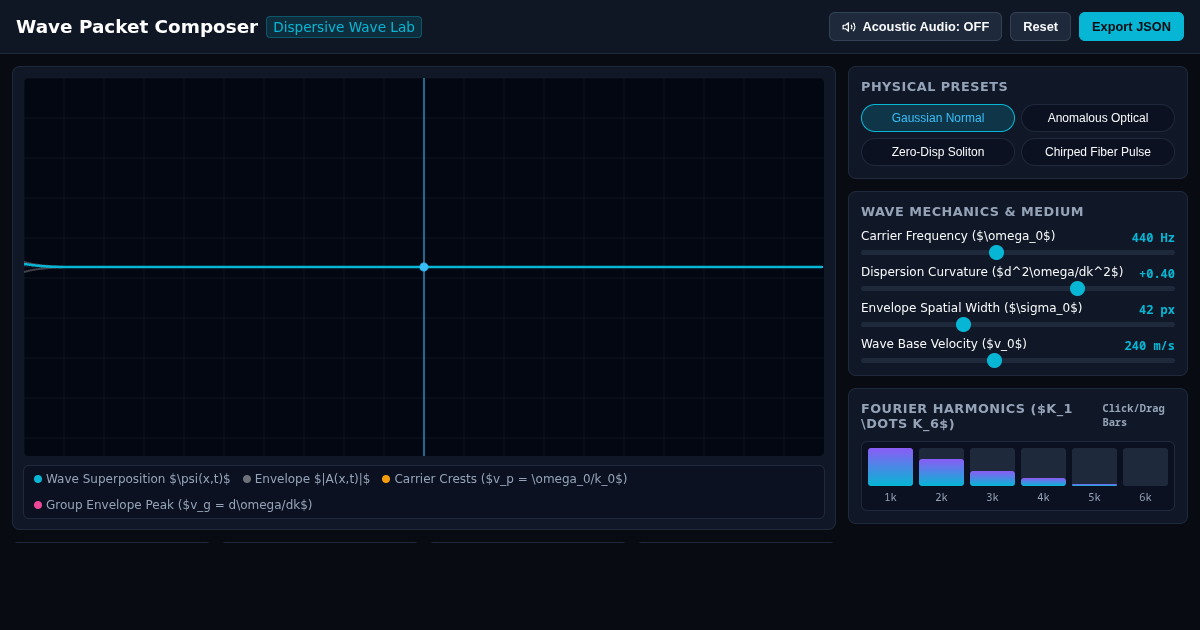Click the gray Envelope legend entry

tap(306, 479)
